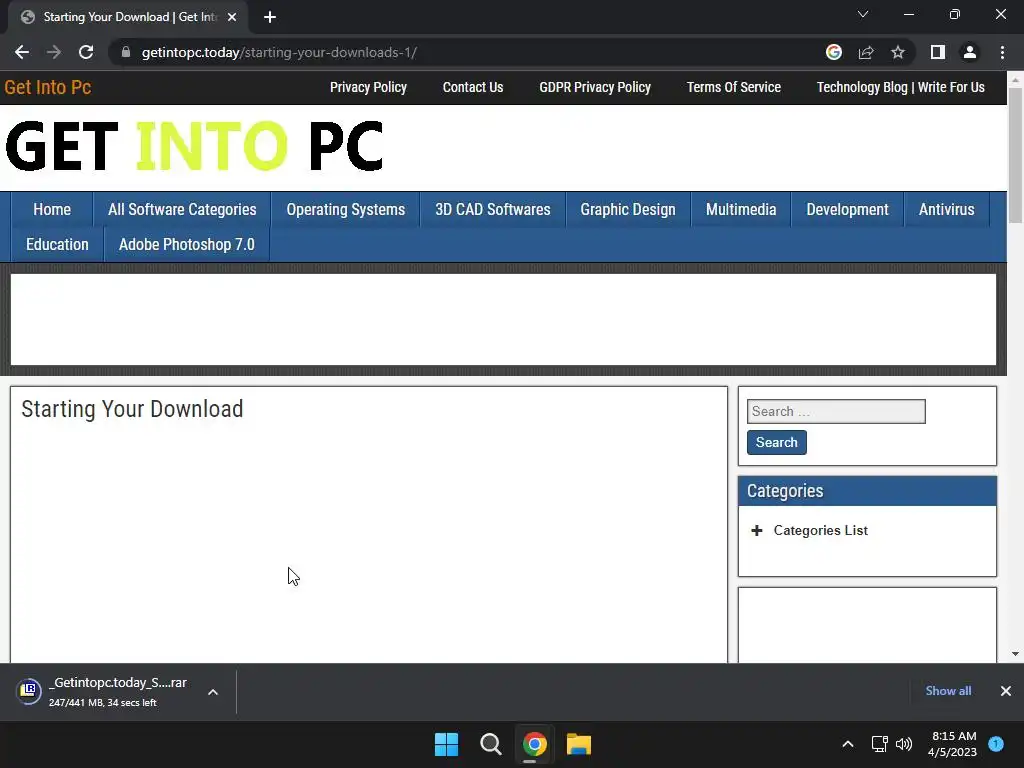1024x768 pixels.
Task: Open a new browser tab
Action: pyautogui.click(x=270, y=17)
